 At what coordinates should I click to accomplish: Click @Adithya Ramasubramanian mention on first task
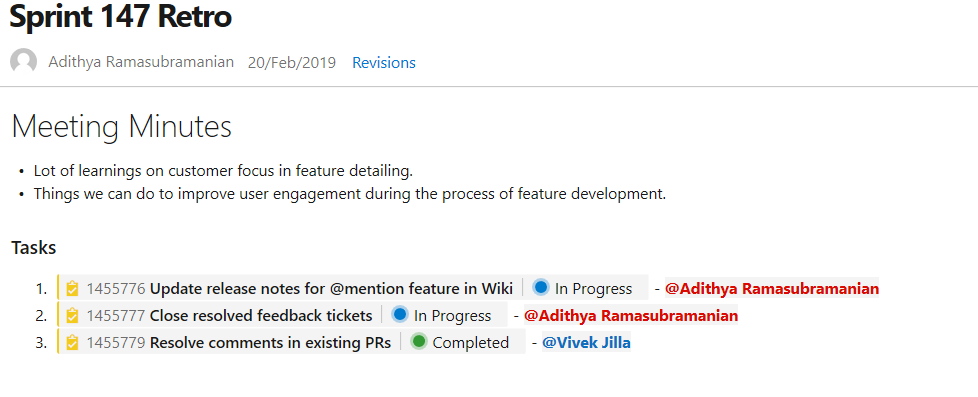pyautogui.click(x=772, y=289)
